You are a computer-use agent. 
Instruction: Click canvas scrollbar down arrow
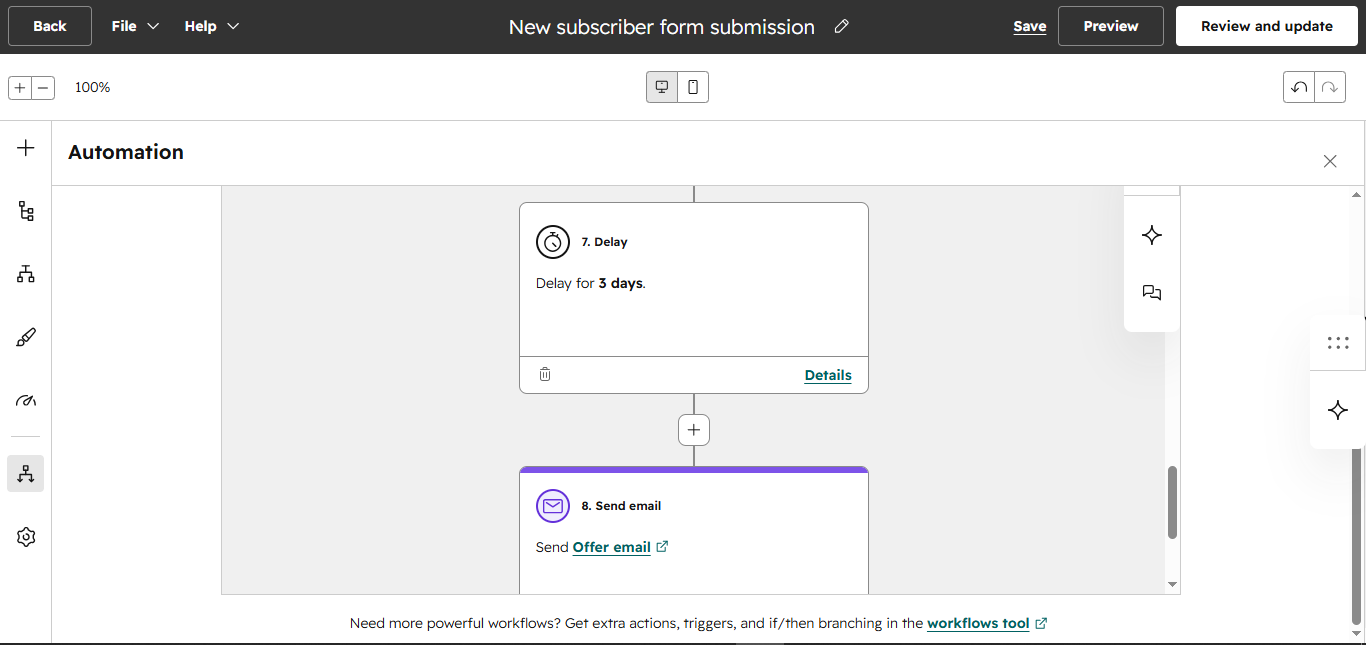pyautogui.click(x=1172, y=585)
